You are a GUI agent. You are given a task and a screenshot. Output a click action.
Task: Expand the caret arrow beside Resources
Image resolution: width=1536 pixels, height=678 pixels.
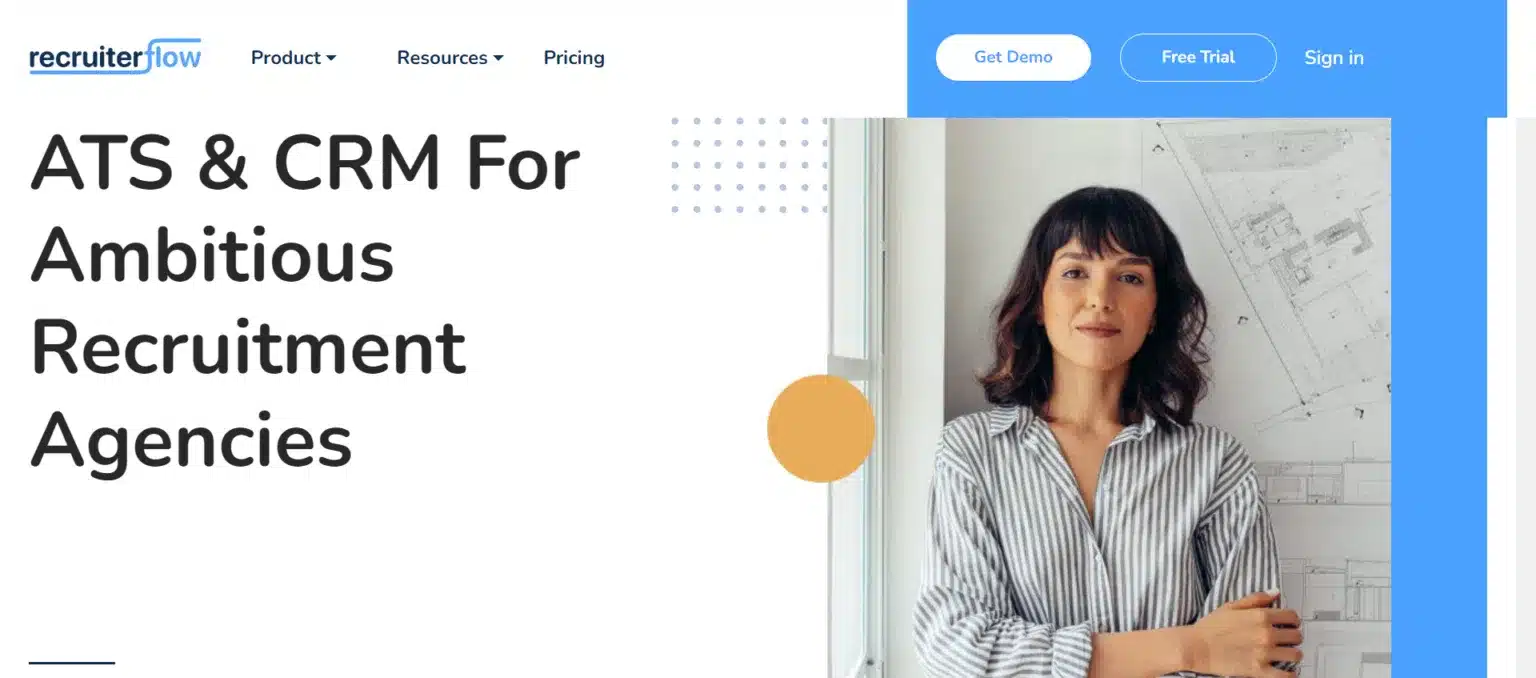pyautogui.click(x=498, y=59)
